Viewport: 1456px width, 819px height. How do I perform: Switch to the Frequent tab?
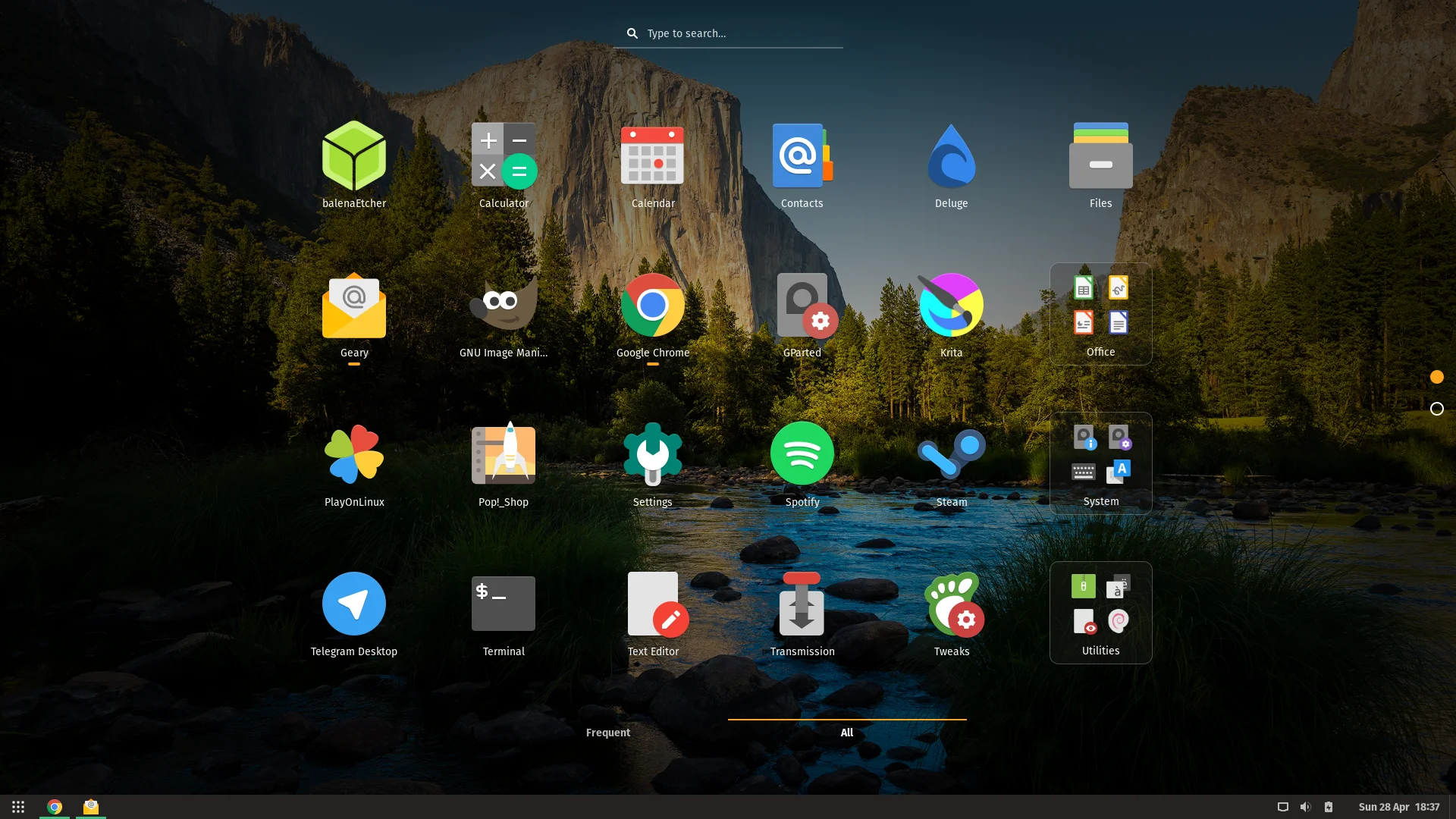(x=608, y=733)
